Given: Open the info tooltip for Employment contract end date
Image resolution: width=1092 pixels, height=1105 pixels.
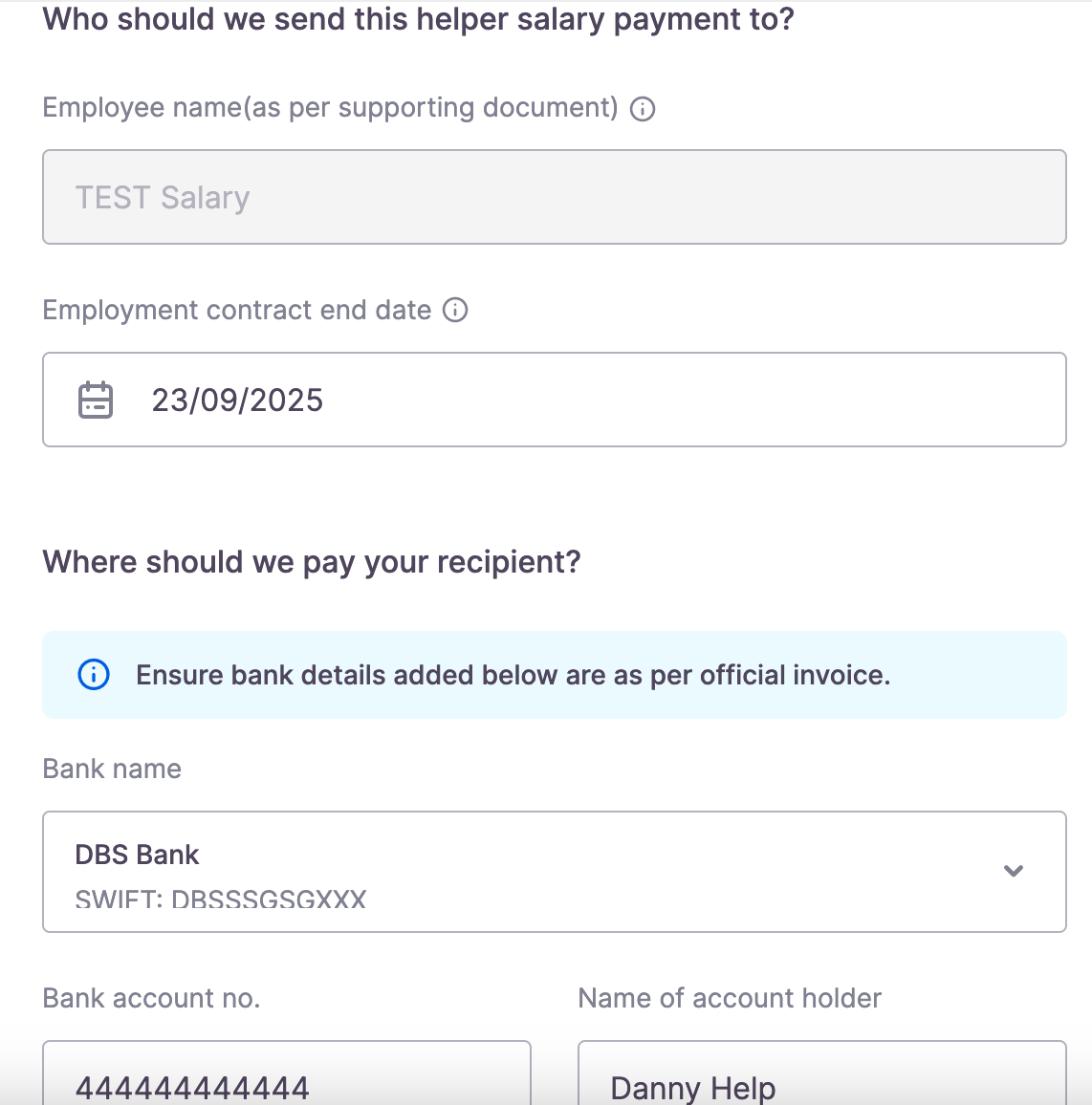Looking at the screenshot, I should 455,310.
